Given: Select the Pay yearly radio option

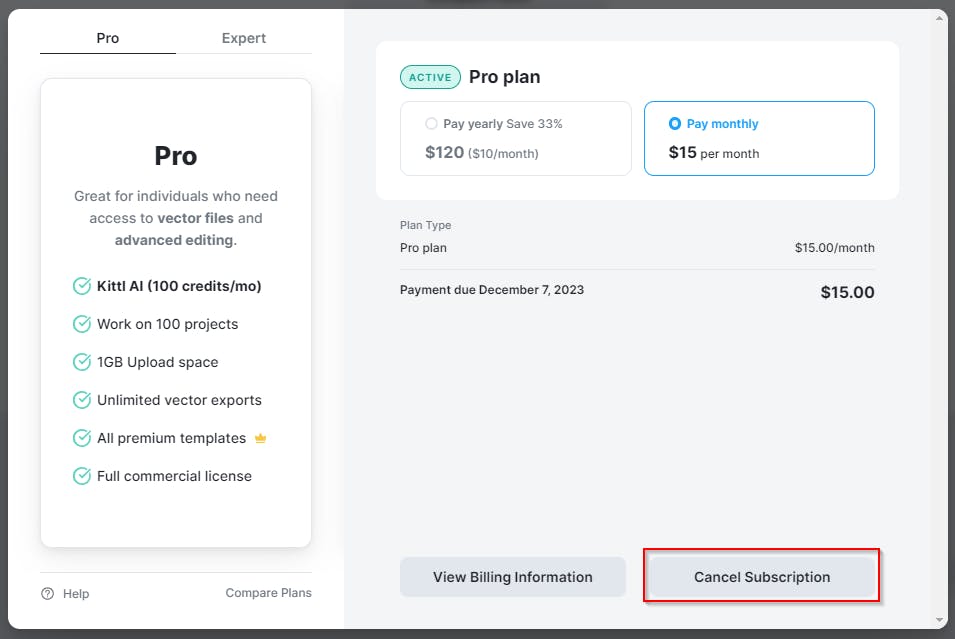Looking at the screenshot, I should tap(431, 124).
